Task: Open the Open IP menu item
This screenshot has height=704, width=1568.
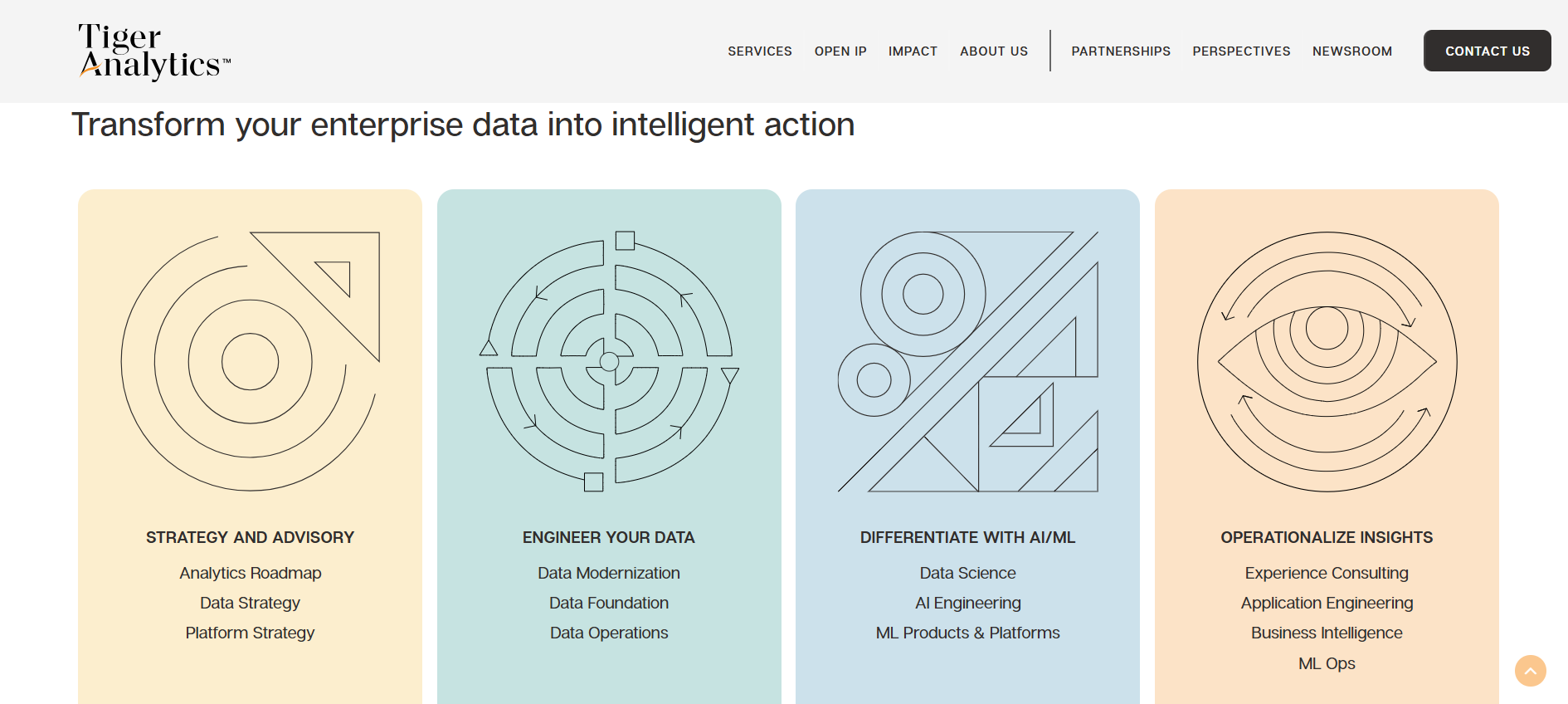Action: coord(840,51)
